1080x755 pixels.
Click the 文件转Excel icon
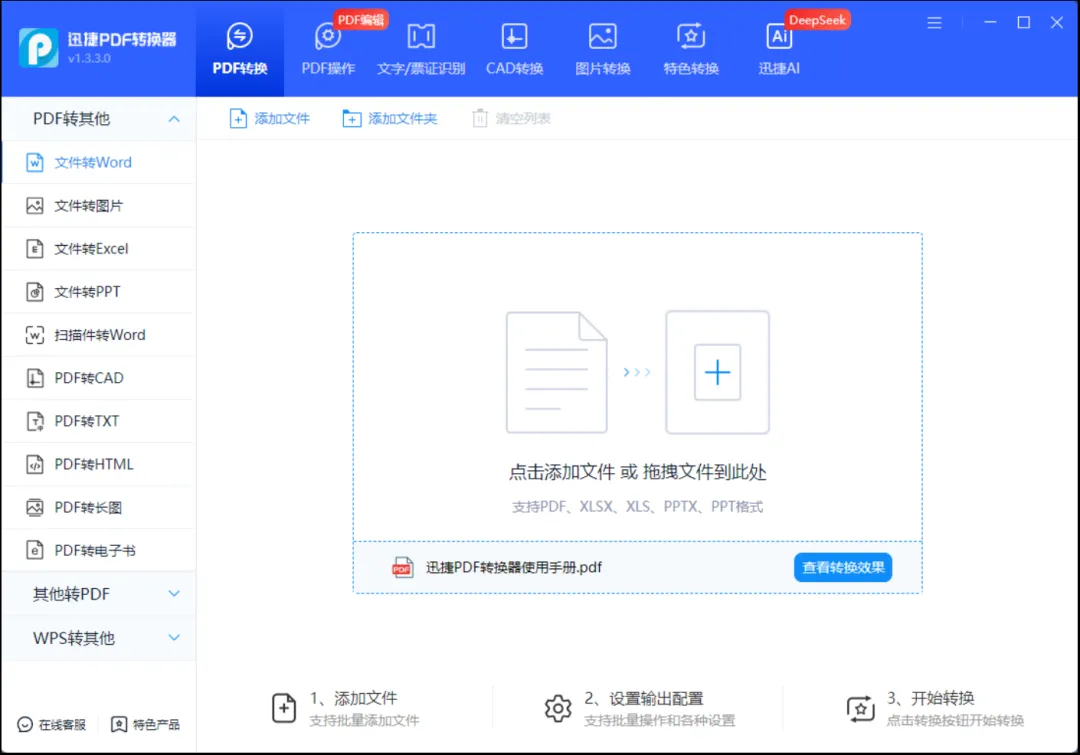34,249
